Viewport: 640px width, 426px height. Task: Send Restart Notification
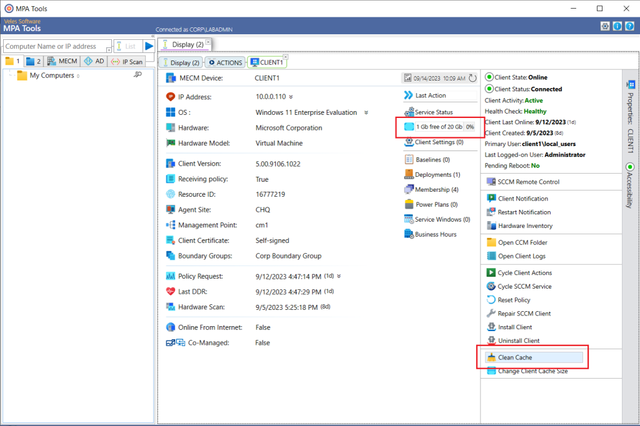pos(519,212)
